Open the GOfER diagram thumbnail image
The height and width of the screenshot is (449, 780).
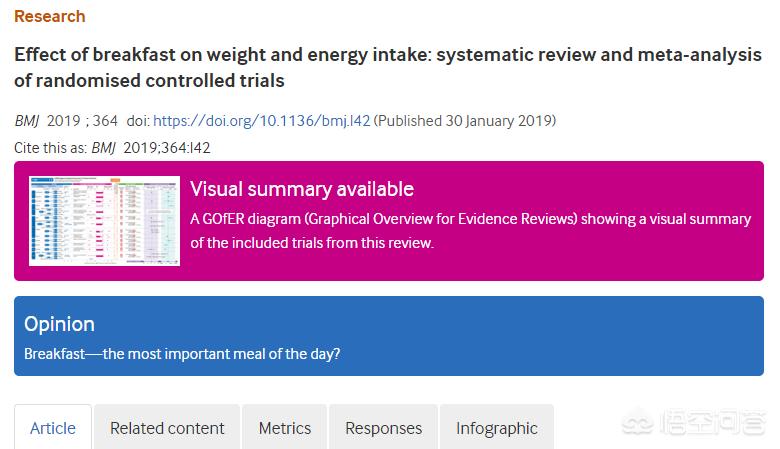point(104,221)
